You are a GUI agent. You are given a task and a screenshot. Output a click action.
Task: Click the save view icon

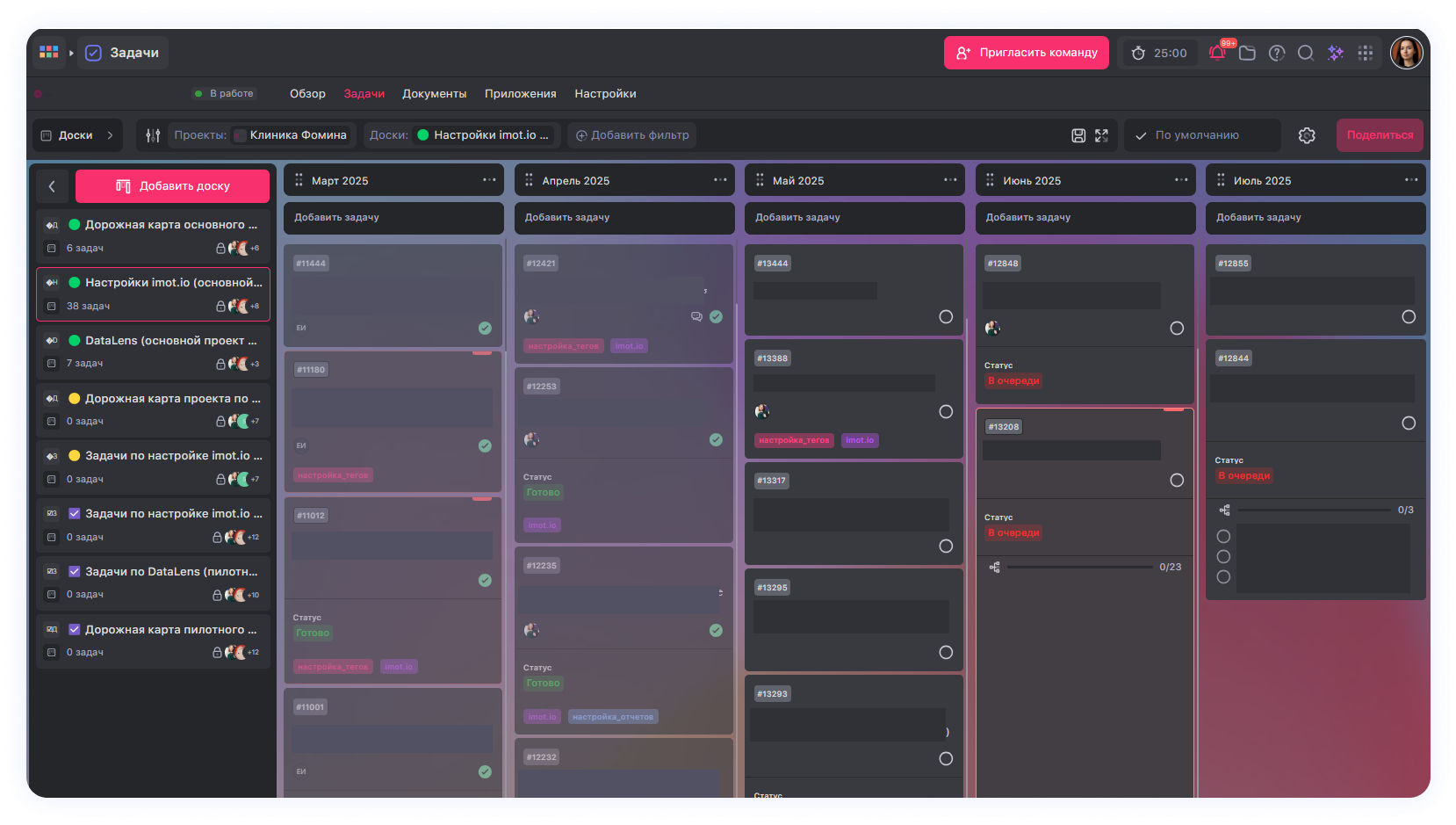[1078, 135]
